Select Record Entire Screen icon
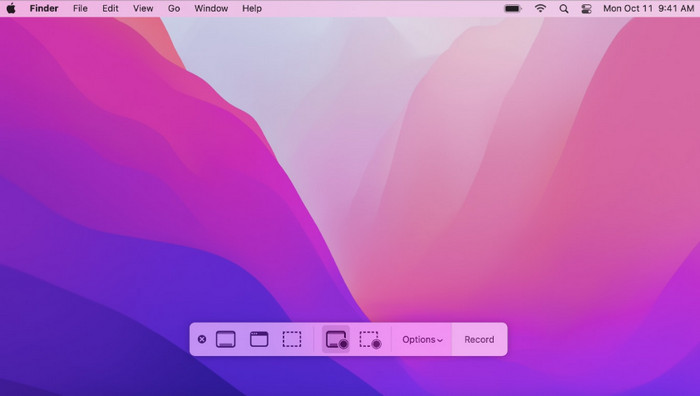 coord(336,339)
